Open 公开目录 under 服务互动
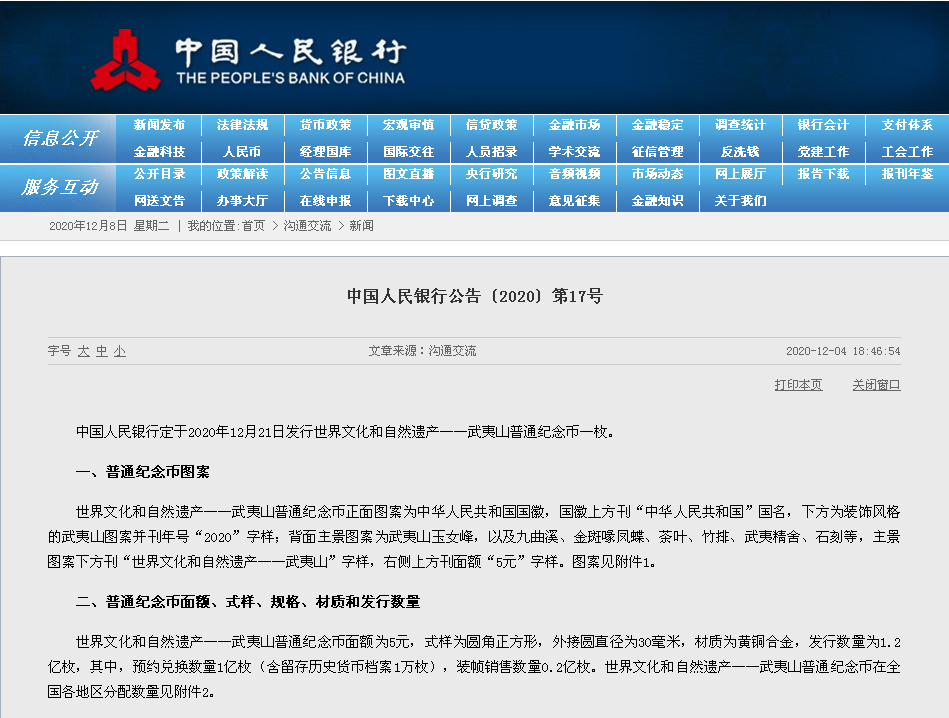 [159, 174]
